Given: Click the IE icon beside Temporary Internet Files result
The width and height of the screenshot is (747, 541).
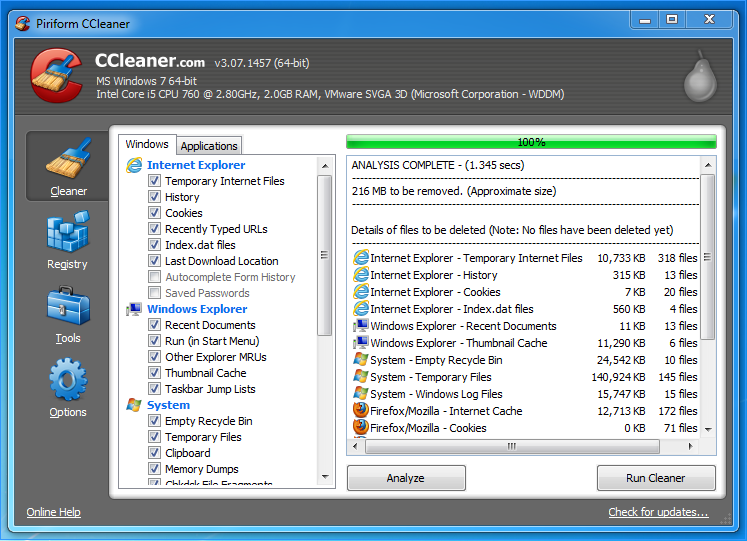Looking at the screenshot, I should (x=361, y=258).
